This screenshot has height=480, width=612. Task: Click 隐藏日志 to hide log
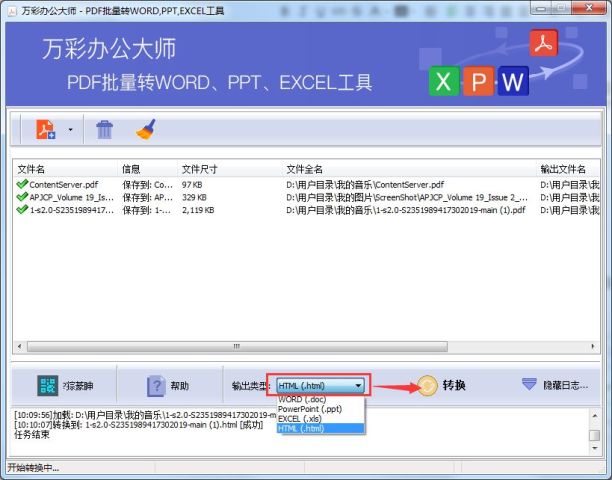tap(566, 386)
